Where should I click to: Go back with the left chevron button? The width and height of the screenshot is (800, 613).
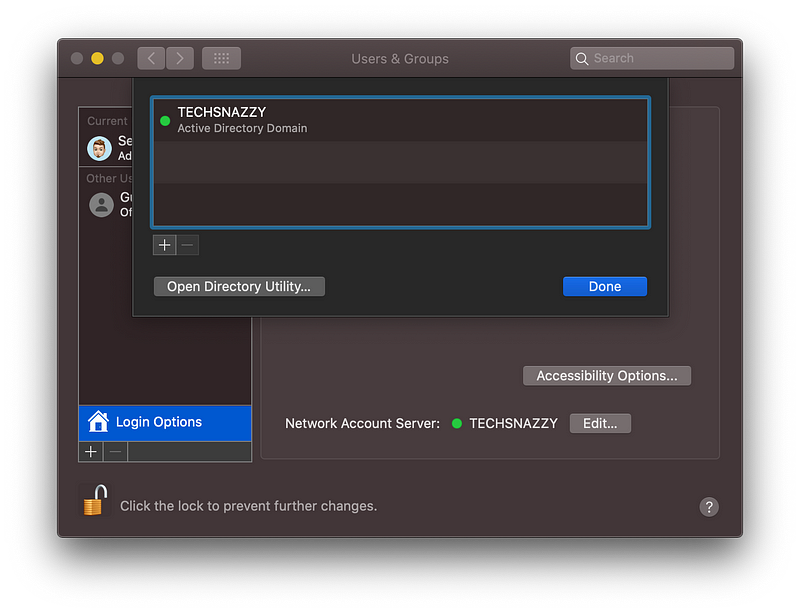tap(151, 59)
